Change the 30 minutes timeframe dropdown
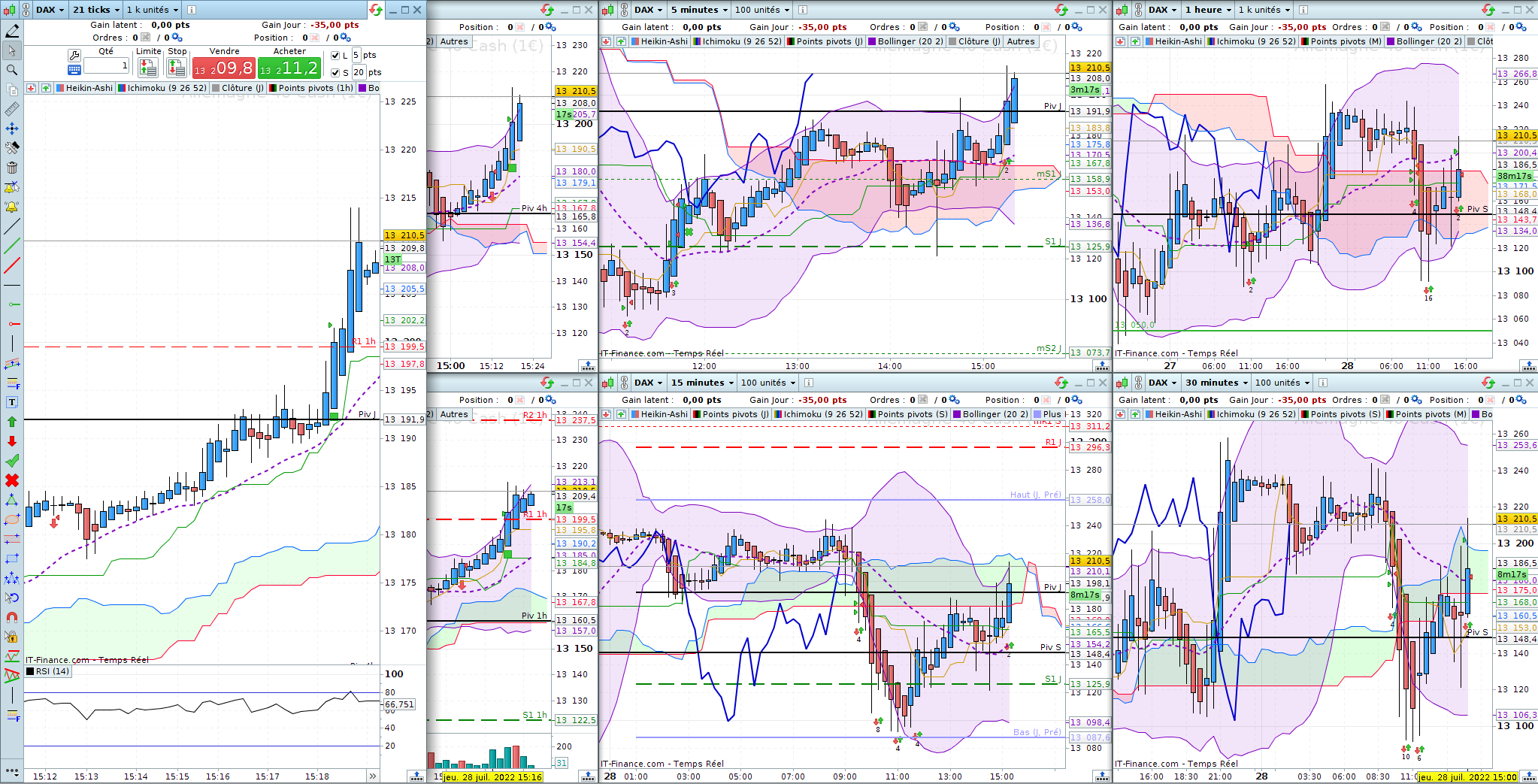This screenshot has height=784, width=1538. pos(1217,383)
